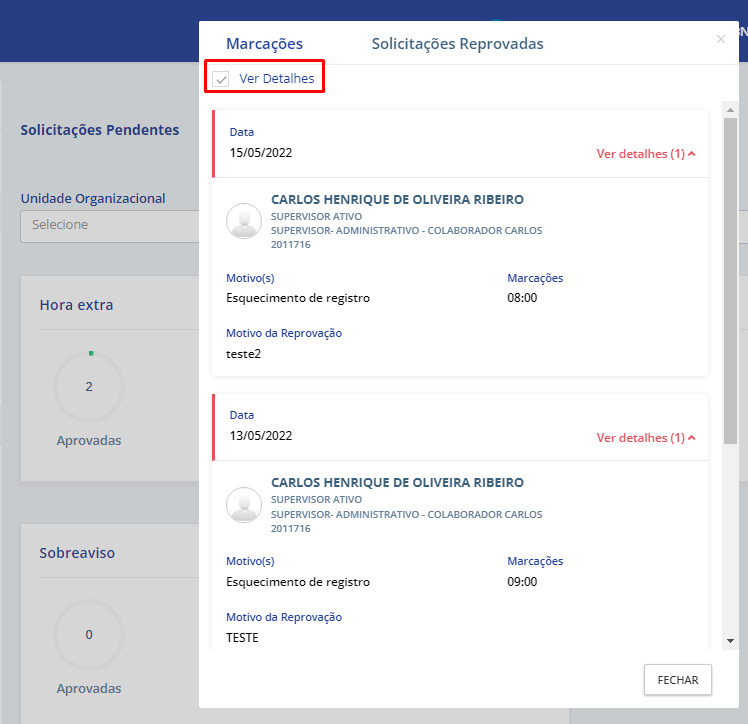Open the Solicitações Reprovadas tab
The image size is (748, 724).
coord(457,44)
